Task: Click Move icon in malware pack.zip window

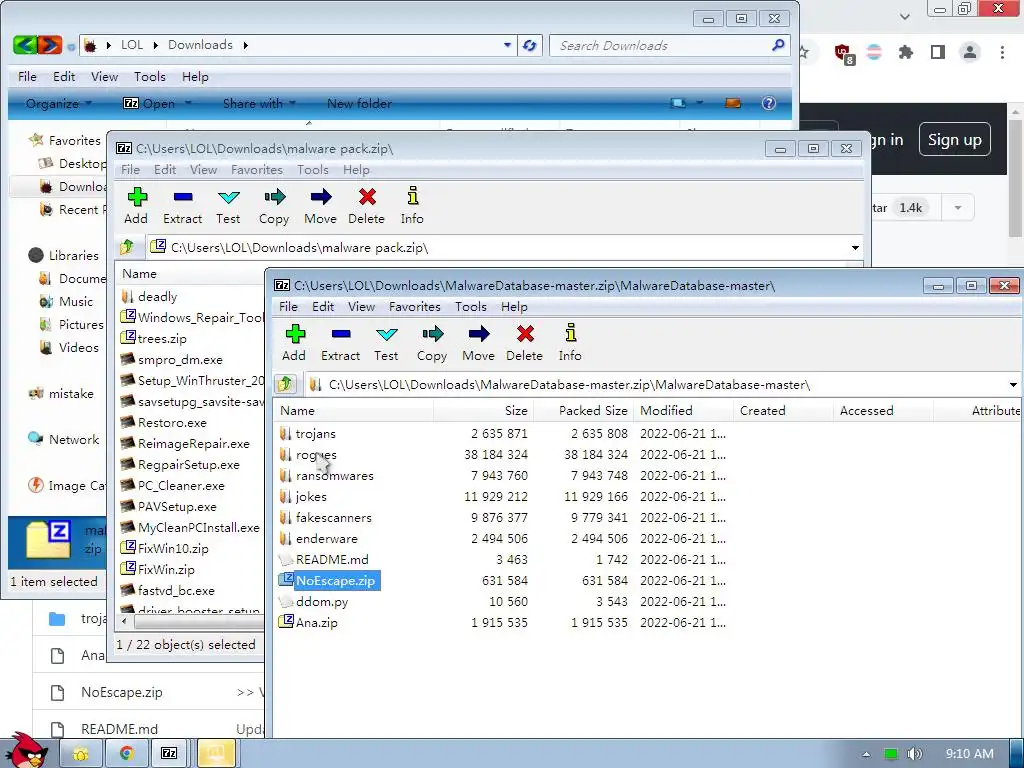Action: pos(320,197)
